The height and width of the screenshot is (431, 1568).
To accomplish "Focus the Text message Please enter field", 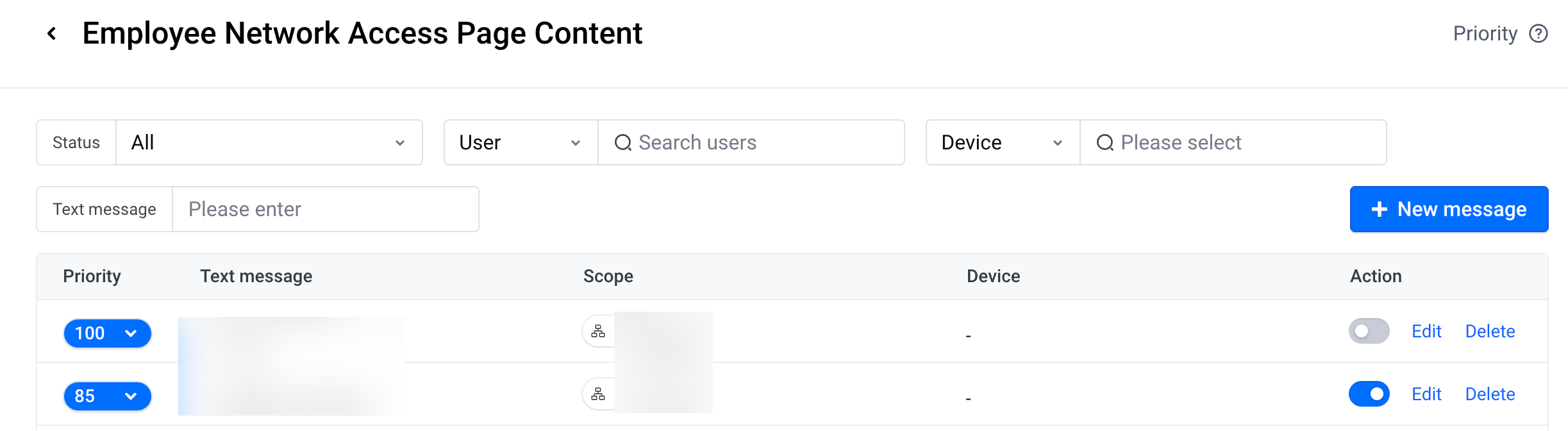I will (x=326, y=209).
